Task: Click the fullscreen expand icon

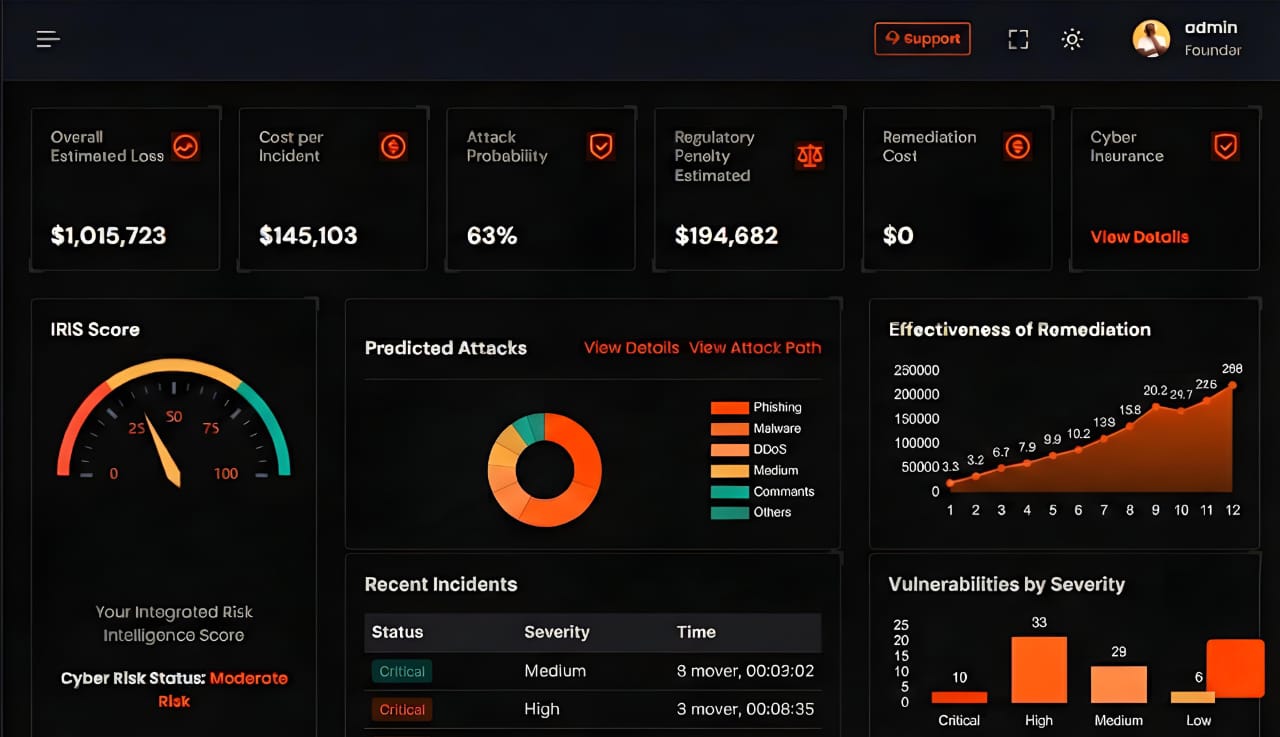Action: (1018, 39)
